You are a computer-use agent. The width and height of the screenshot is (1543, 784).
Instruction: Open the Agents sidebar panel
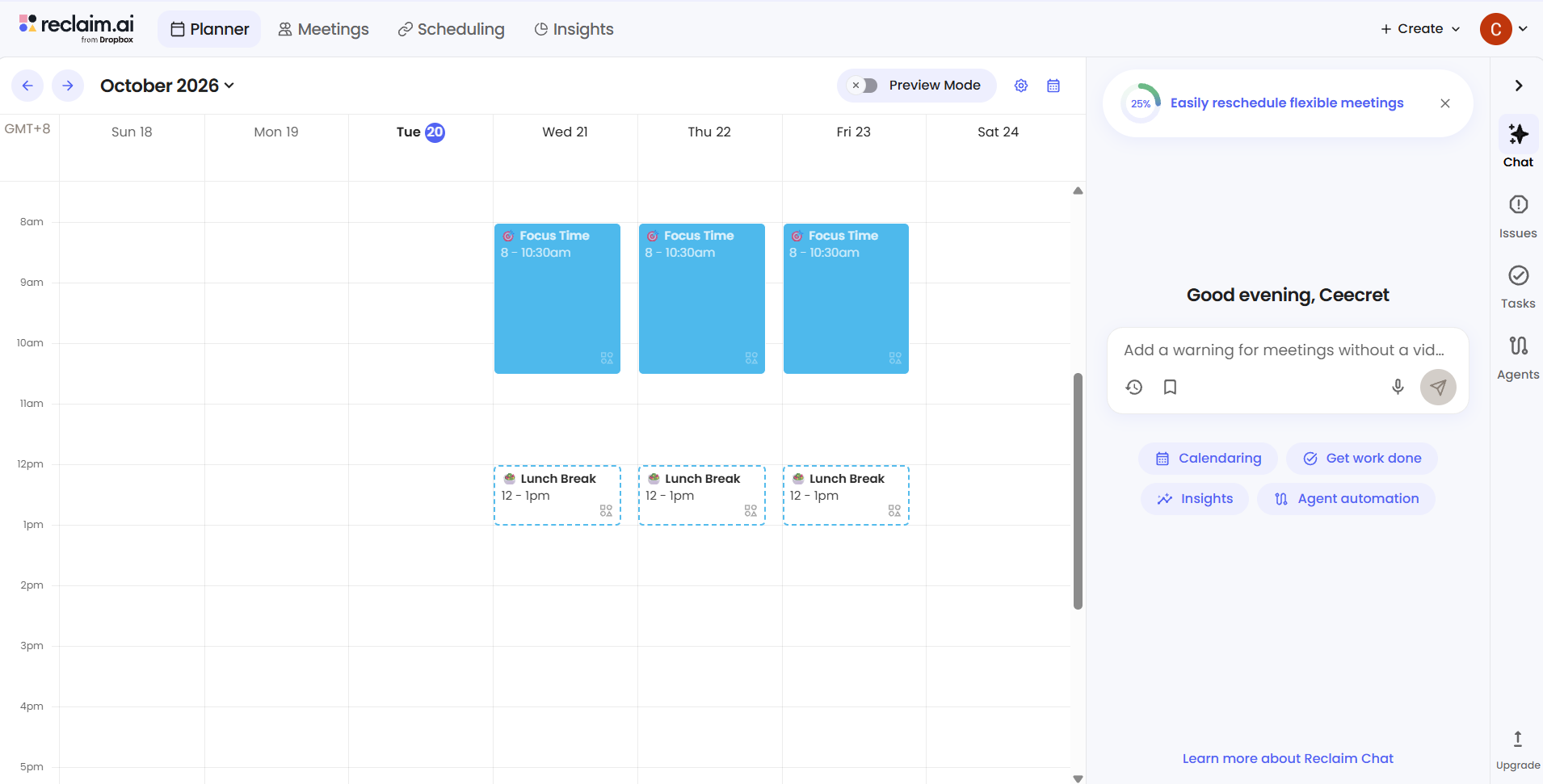tap(1518, 357)
